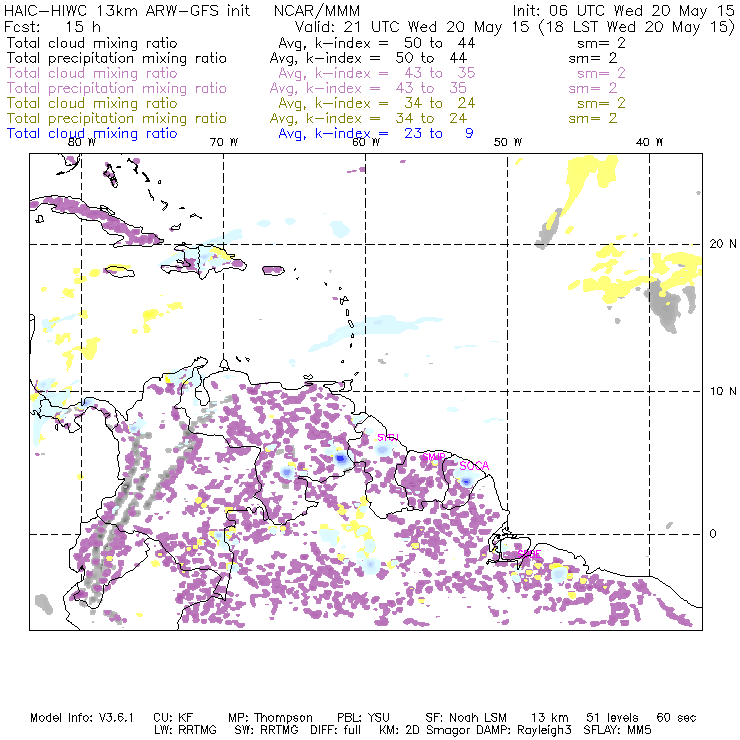Click "Model Info: V3.6.1" in the footer
740x740 pixels.
82,718
